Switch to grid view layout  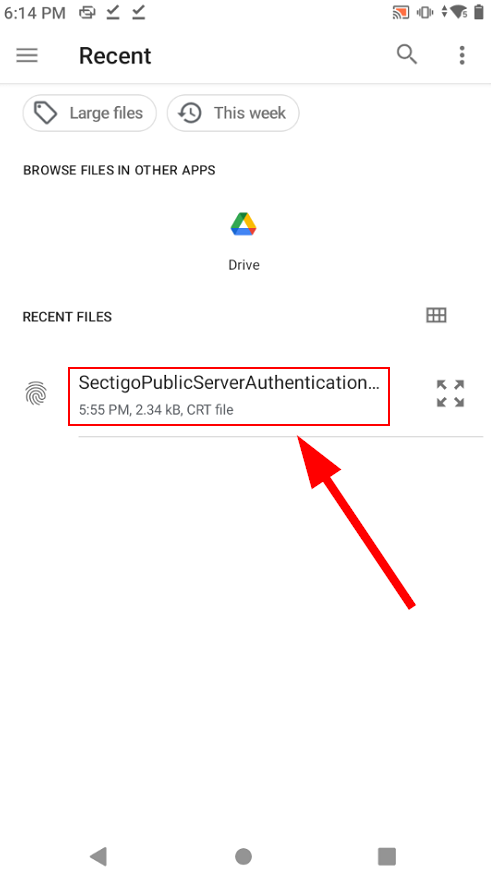[436, 315]
